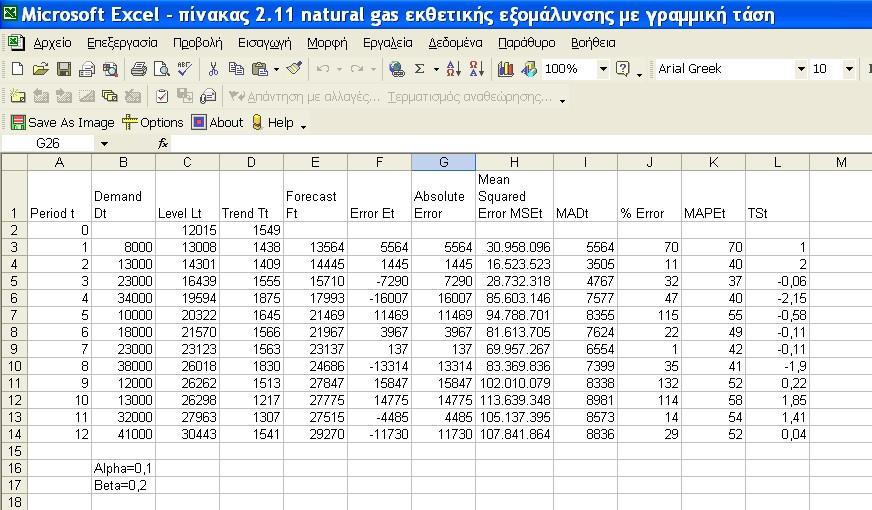Activate the Format Painter brush

[x=294, y=69]
